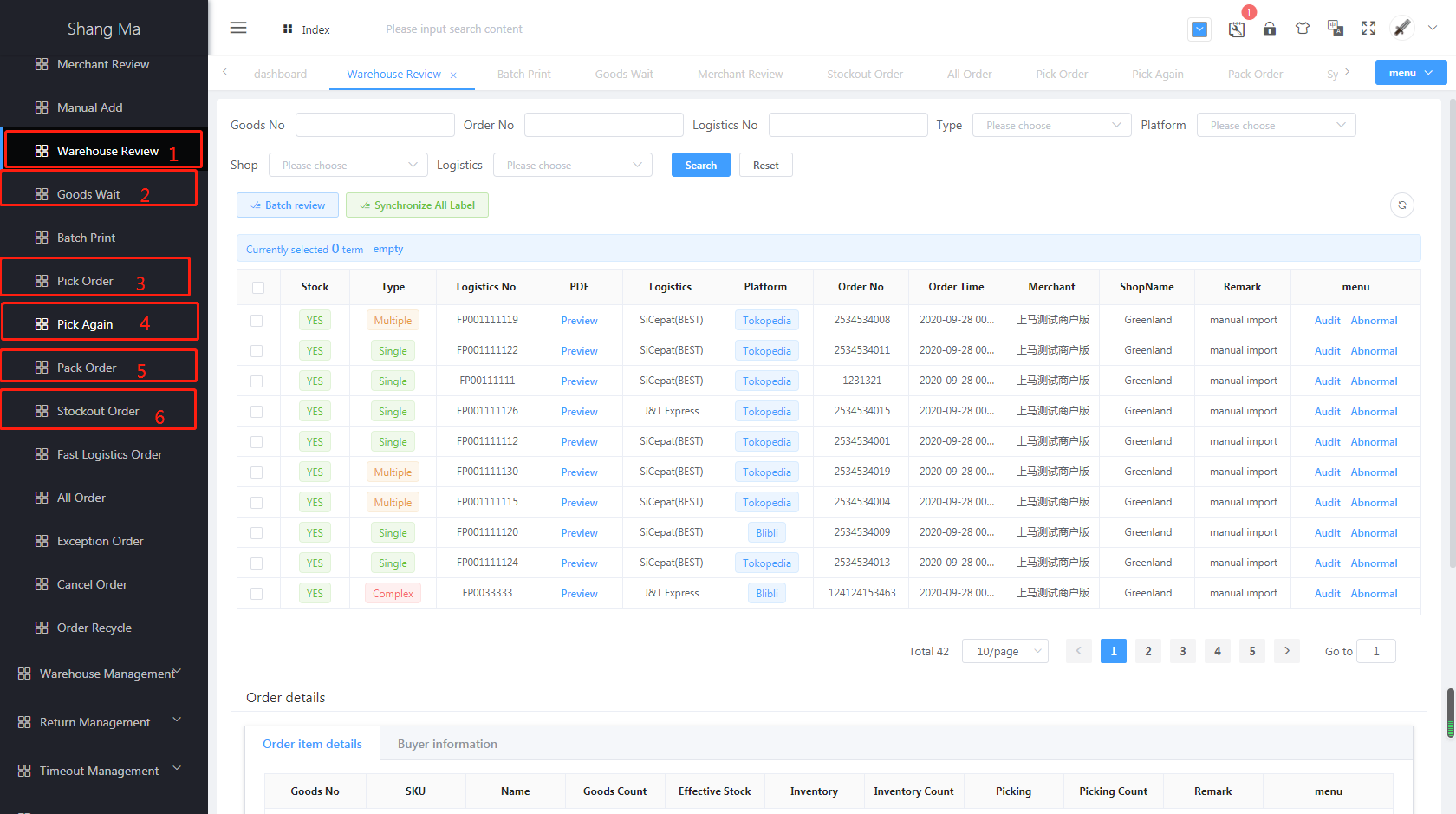Click the Goods Wait sidebar icon

coord(42,194)
